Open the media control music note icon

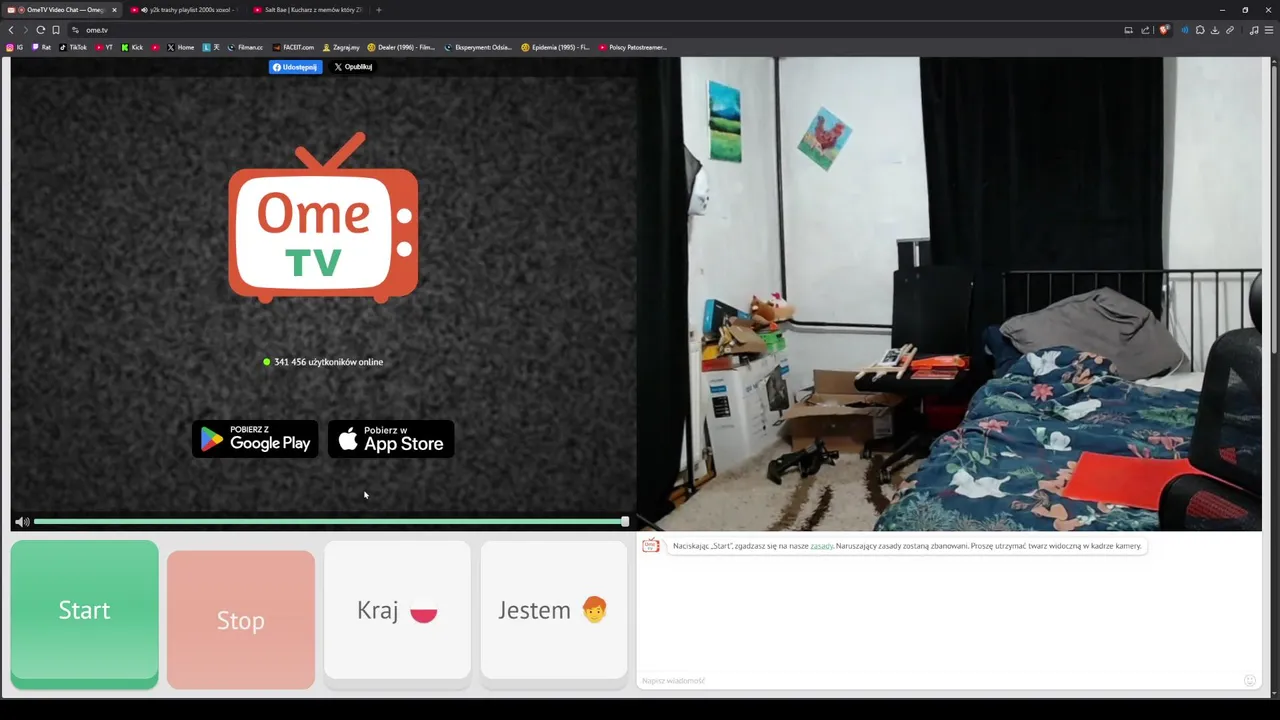click(x=1254, y=30)
